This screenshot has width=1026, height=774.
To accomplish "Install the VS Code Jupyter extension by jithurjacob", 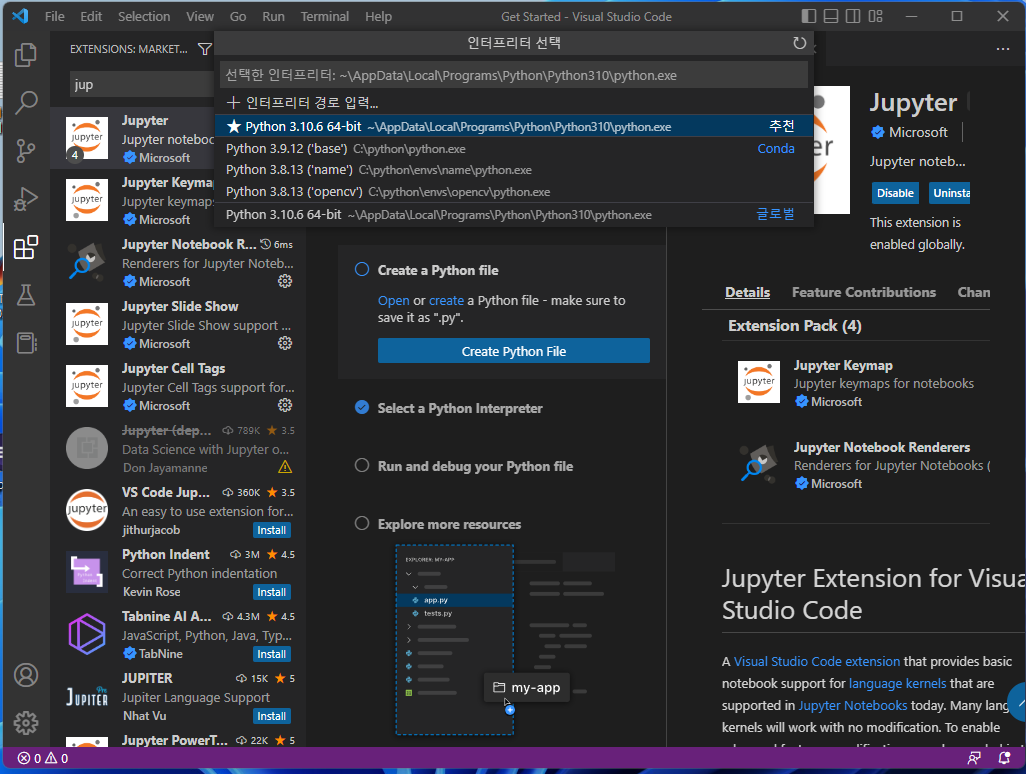I will tap(272, 530).
